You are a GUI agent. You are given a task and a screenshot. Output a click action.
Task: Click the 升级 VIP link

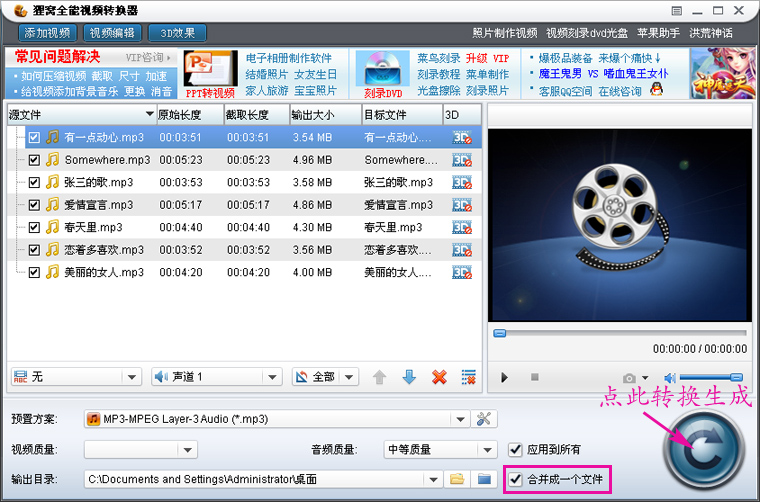tap(488, 58)
